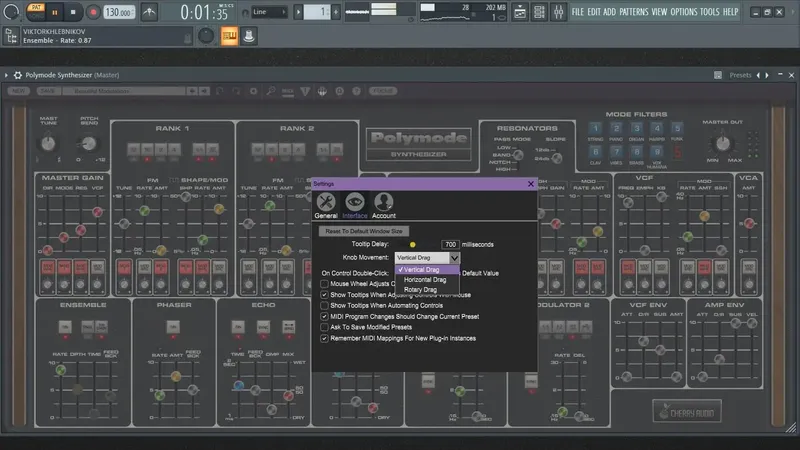Select mode filter 3 ORGAN button
The image size is (800, 450).
pyautogui.click(x=636, y=128)
